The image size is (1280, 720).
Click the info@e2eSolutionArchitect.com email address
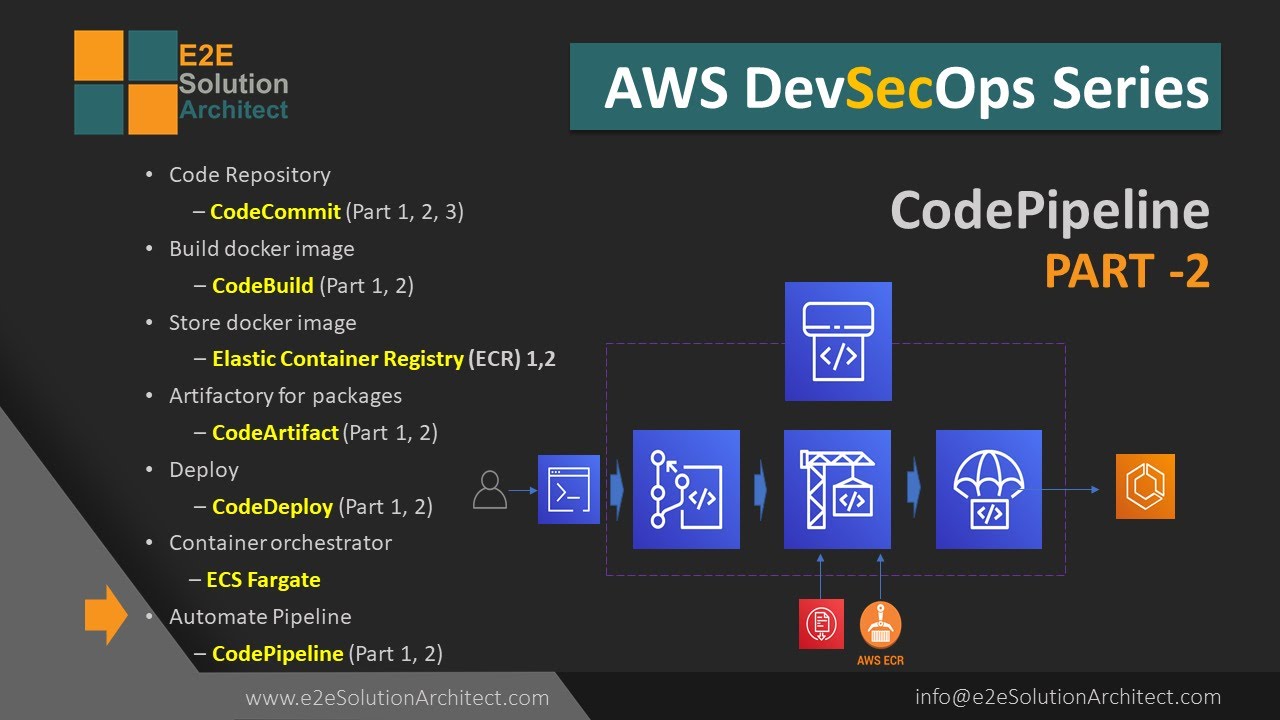[1068, 697]
